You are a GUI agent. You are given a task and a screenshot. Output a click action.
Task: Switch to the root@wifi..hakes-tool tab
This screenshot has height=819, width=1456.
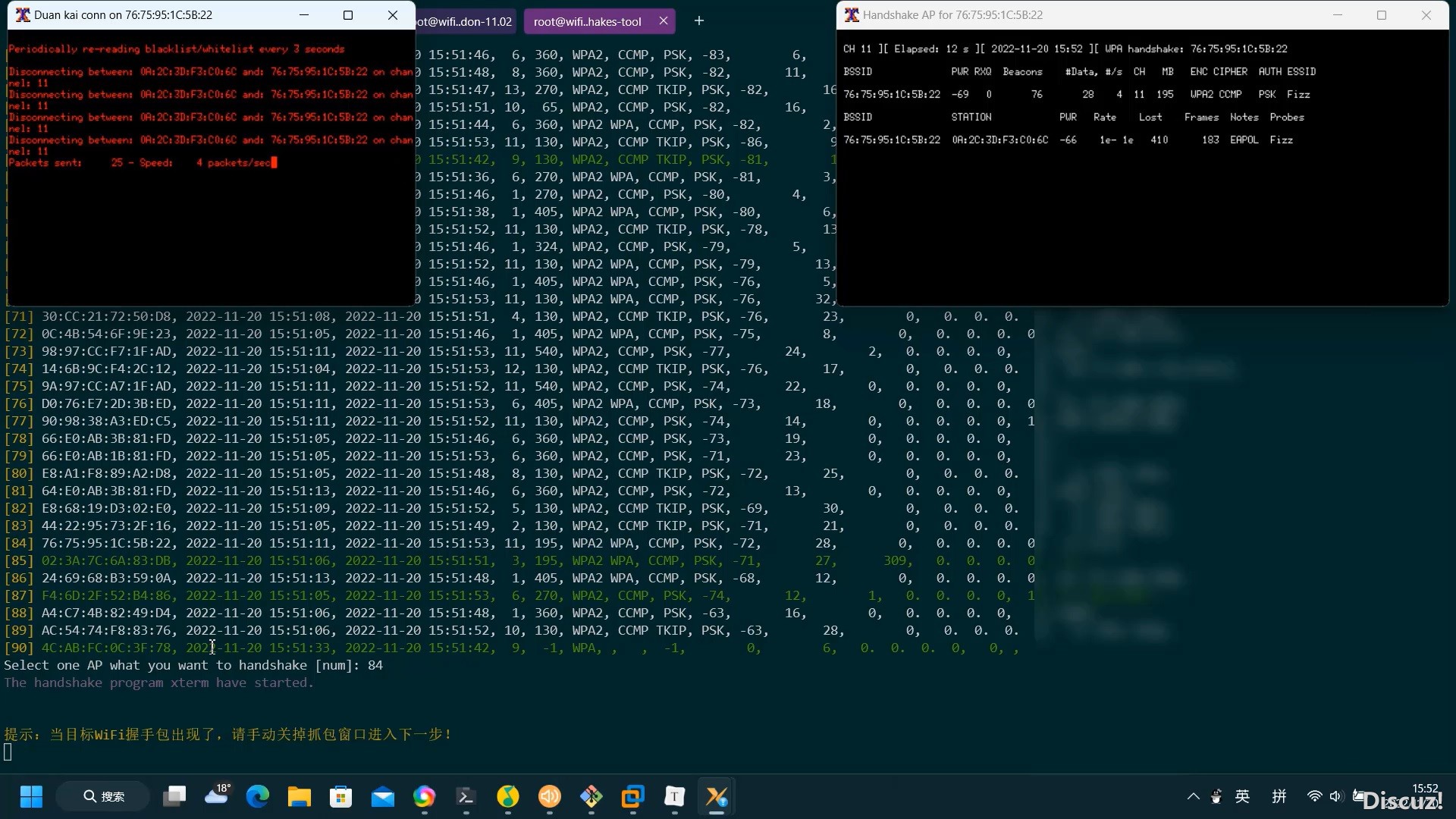tap(587, 21)
